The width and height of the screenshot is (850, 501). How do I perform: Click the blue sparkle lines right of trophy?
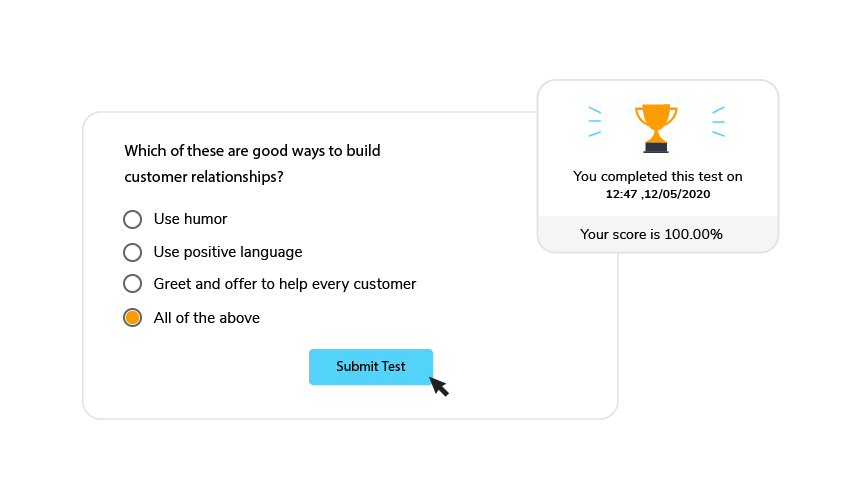coord(718,121)
